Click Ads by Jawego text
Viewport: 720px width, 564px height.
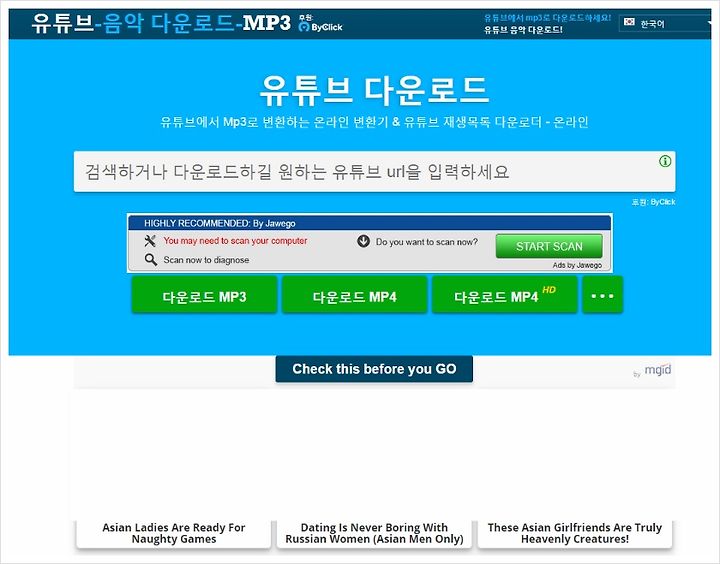[x=577, y=265]
